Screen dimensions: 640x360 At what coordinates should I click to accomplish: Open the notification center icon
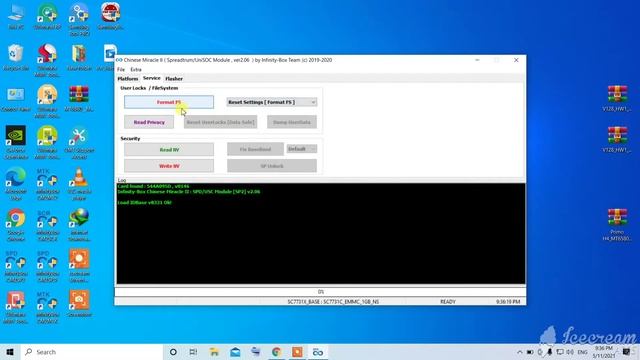pyautogui.click(x=626, y=352)
